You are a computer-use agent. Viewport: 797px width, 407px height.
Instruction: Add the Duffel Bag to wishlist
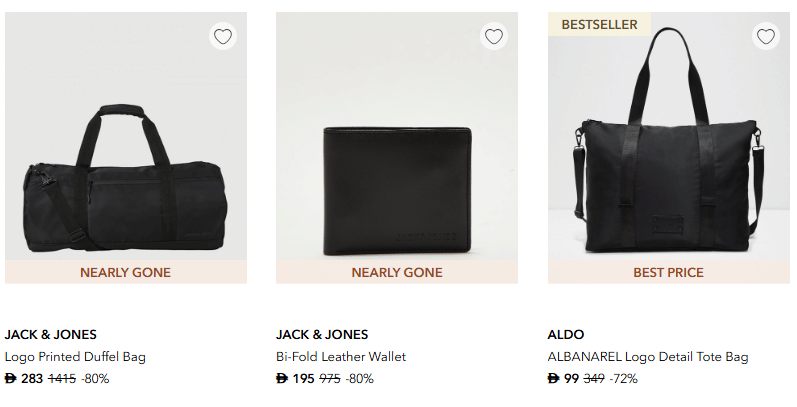223,37
